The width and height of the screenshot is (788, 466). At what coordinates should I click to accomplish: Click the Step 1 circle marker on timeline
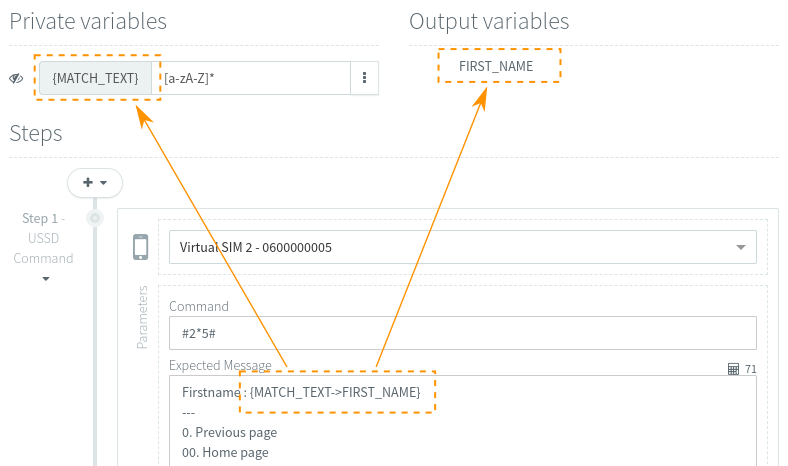tap(95, 218)
